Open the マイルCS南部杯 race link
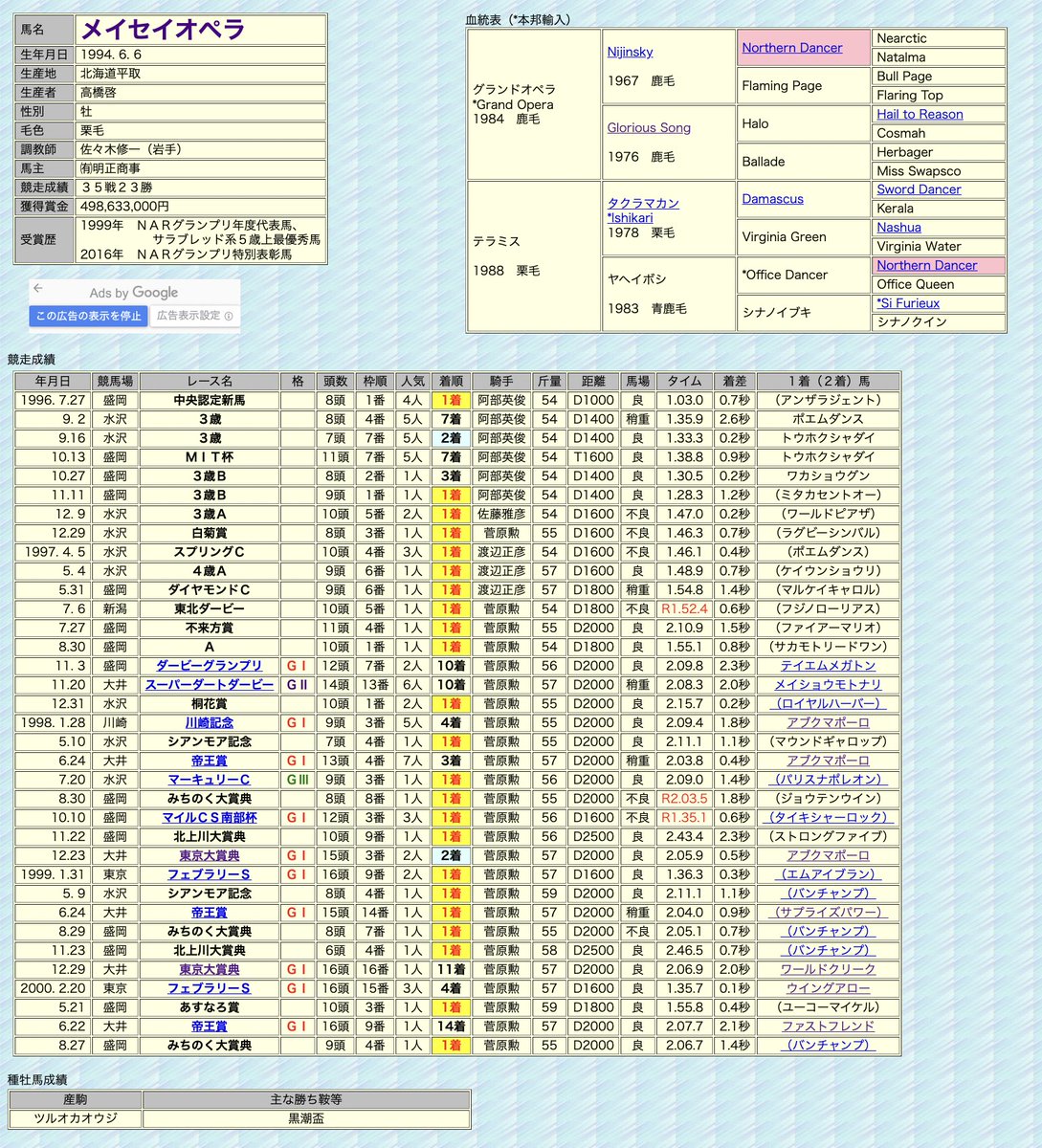 tap(209, 818)
